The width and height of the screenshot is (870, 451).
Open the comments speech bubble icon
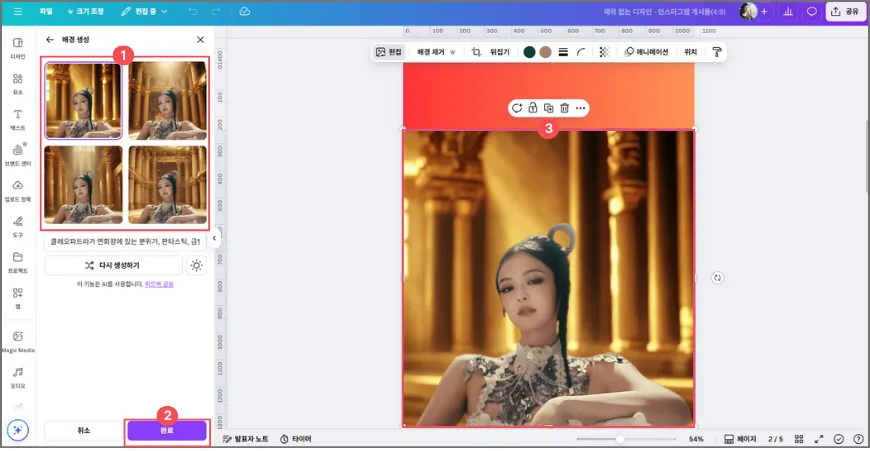(x=812, y=12)
